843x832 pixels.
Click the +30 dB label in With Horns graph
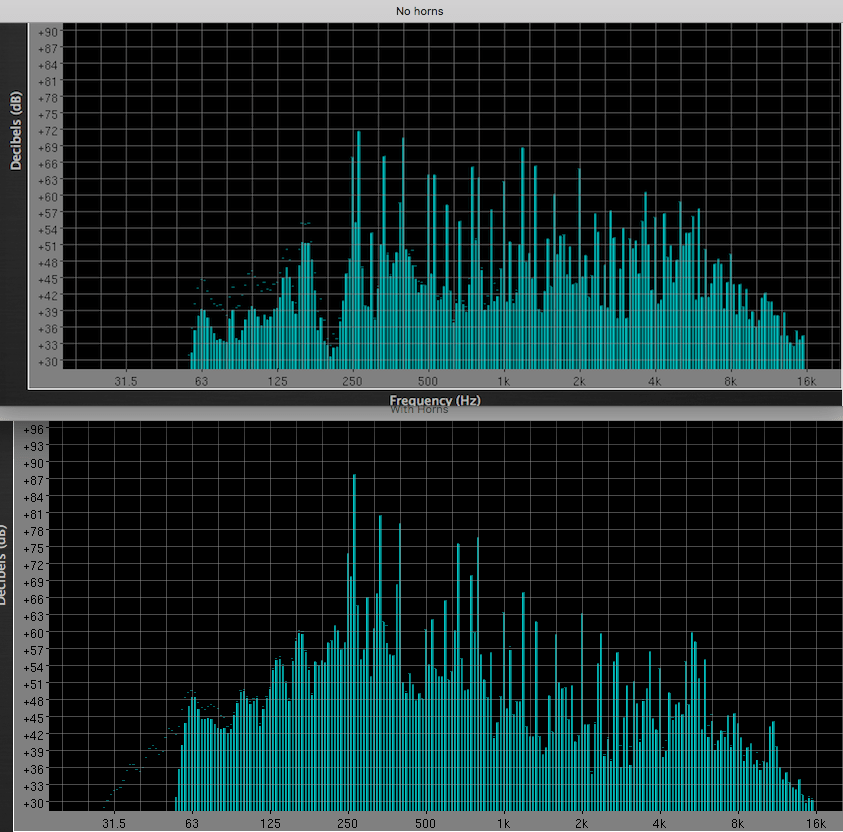point(33,803)
